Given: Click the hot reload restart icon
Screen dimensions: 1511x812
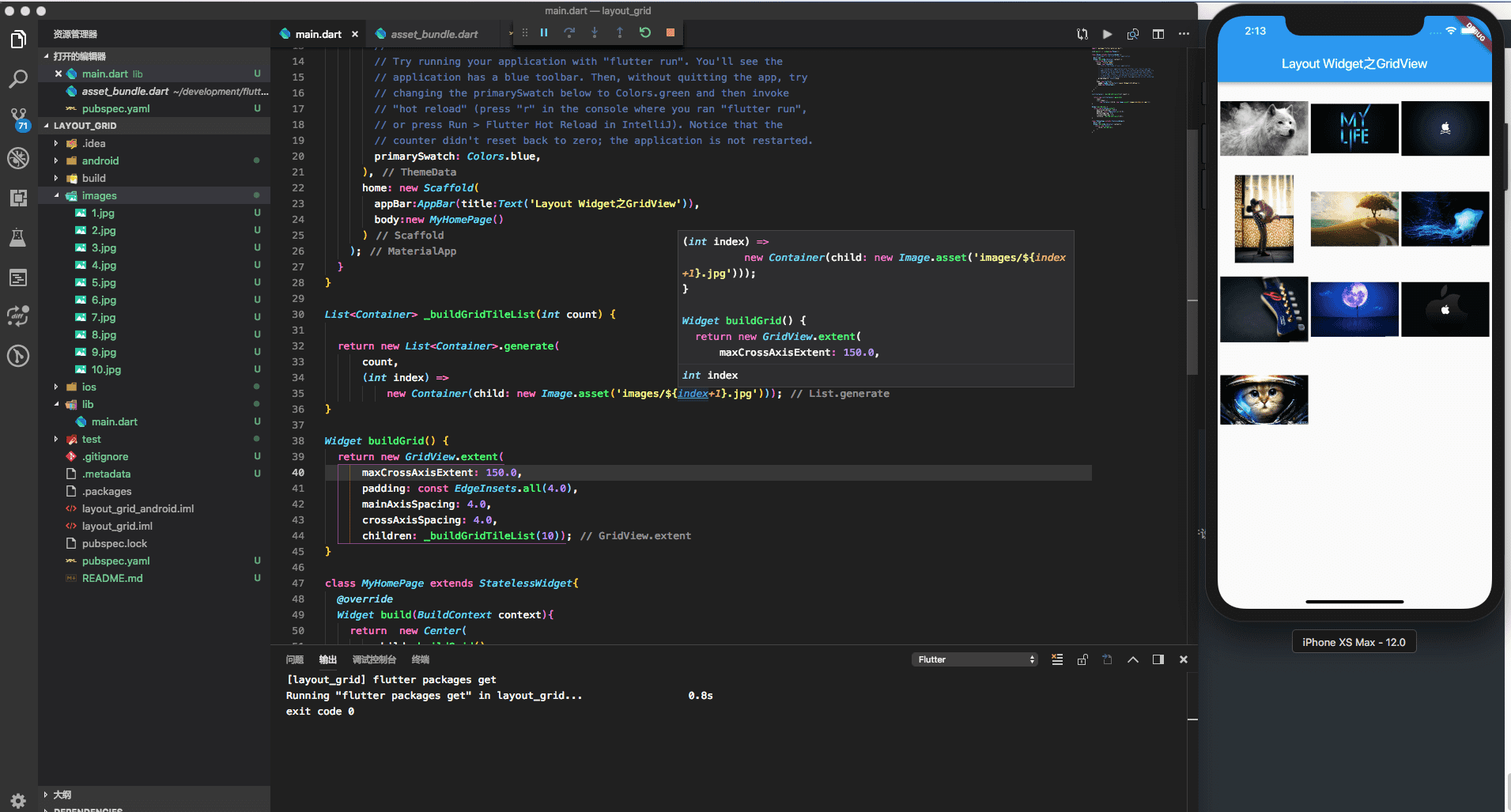Looking at the screenshot, I should [645, 32].
